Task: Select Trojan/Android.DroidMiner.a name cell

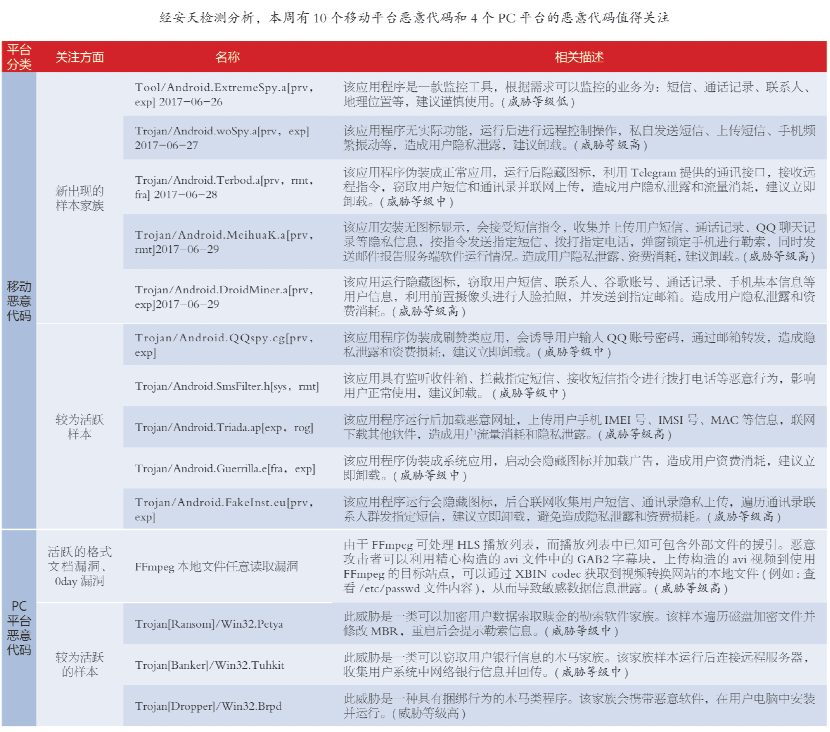Action: coord(228,296)
